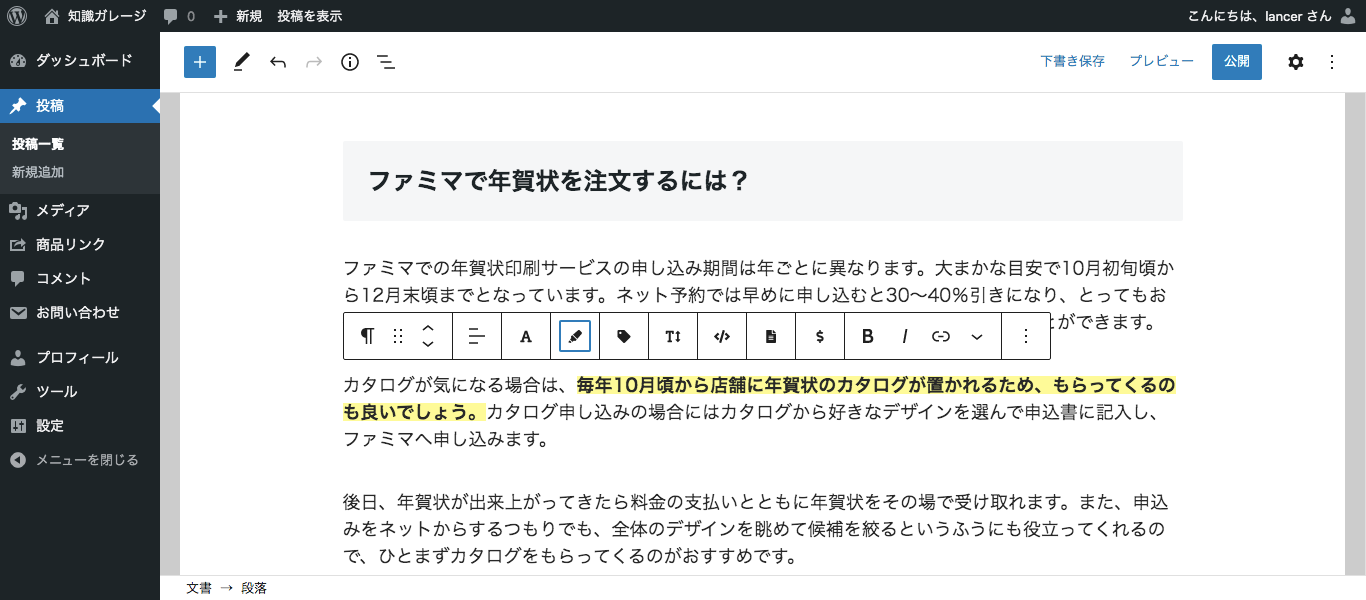Image resolution: width=1366 pixels, height=600 pixels.
Task: Open ツール in the sidebar
Action: pos(80,392)
